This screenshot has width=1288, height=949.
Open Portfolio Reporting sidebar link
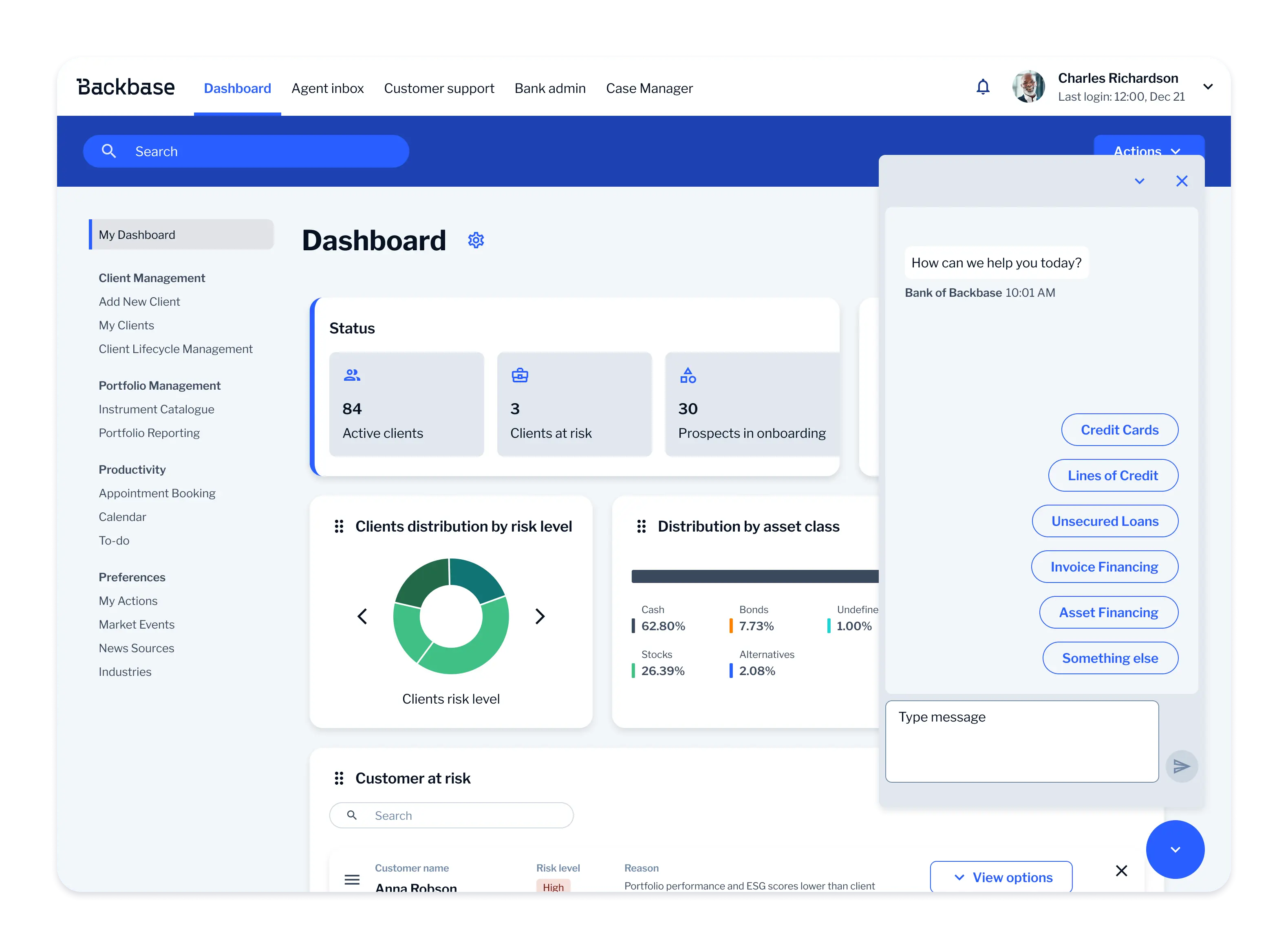point(149,433)
